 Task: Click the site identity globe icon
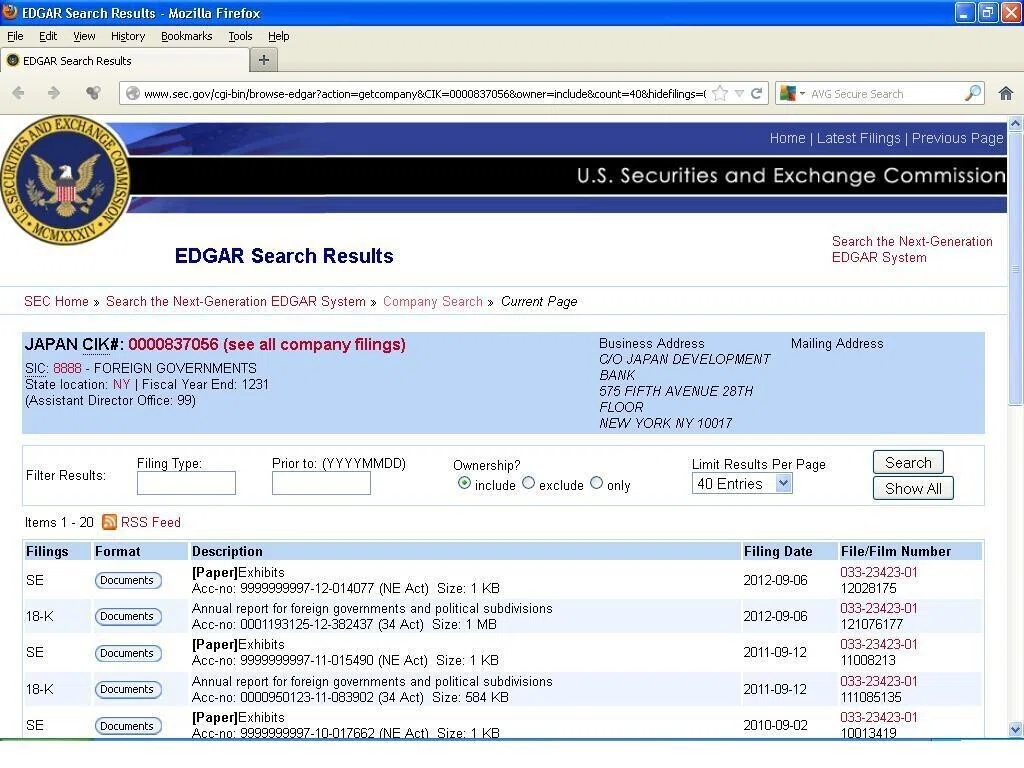point(133,93)
